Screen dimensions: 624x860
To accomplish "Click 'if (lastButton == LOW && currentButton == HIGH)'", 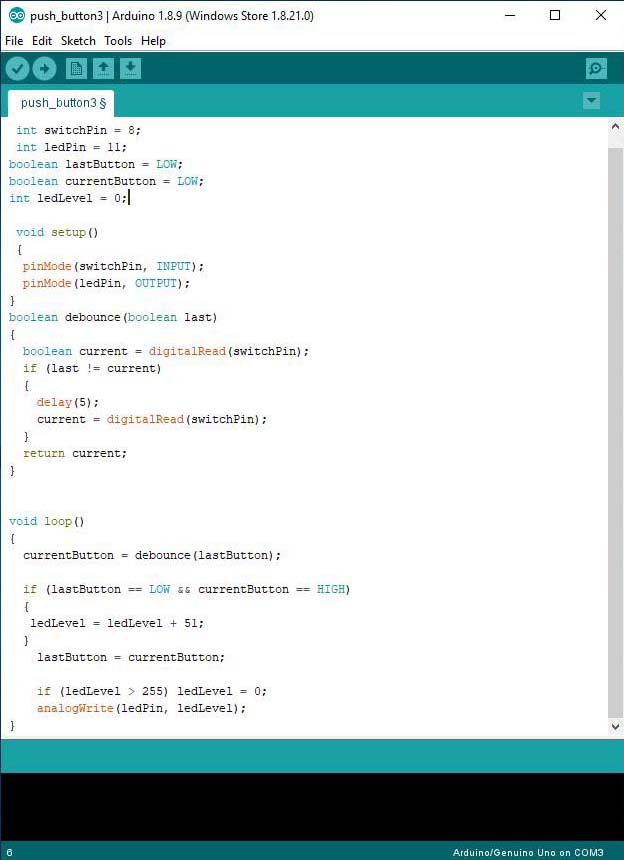I will coord(186,589).
